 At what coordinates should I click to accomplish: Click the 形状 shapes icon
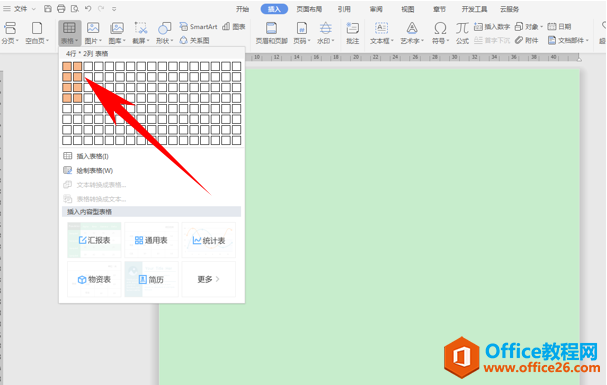click(x=165, y=28)
